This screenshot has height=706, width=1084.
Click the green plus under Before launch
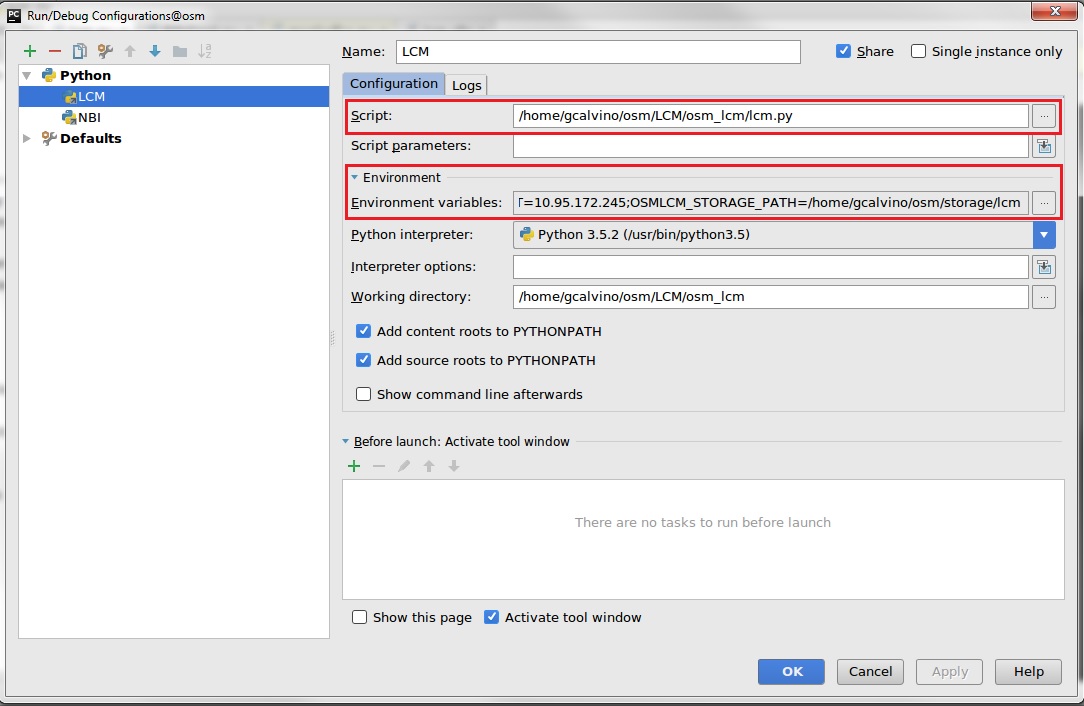354,466
